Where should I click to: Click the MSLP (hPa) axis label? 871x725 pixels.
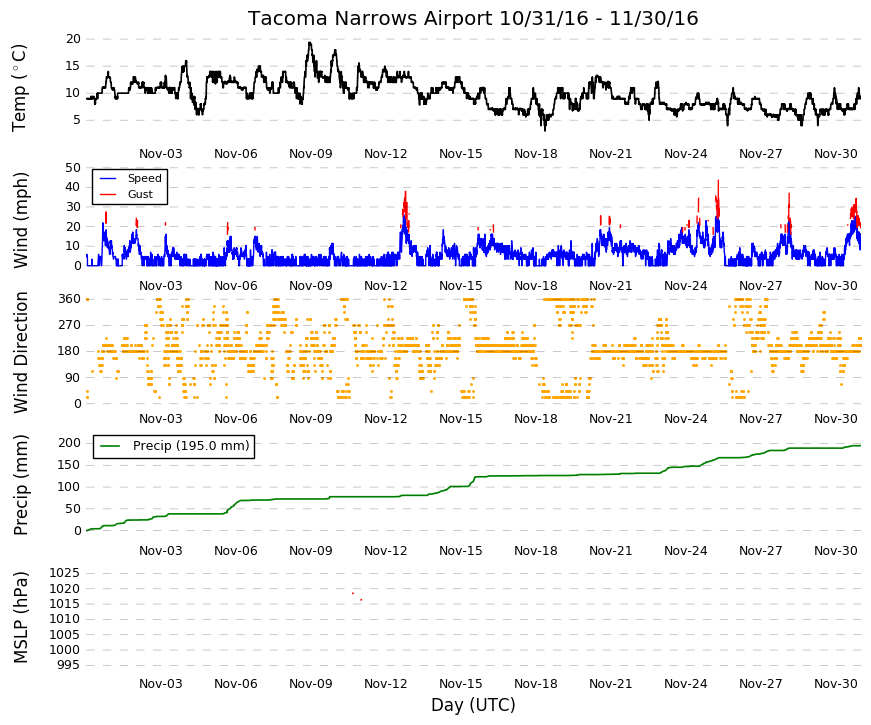[x=20, y=617]
